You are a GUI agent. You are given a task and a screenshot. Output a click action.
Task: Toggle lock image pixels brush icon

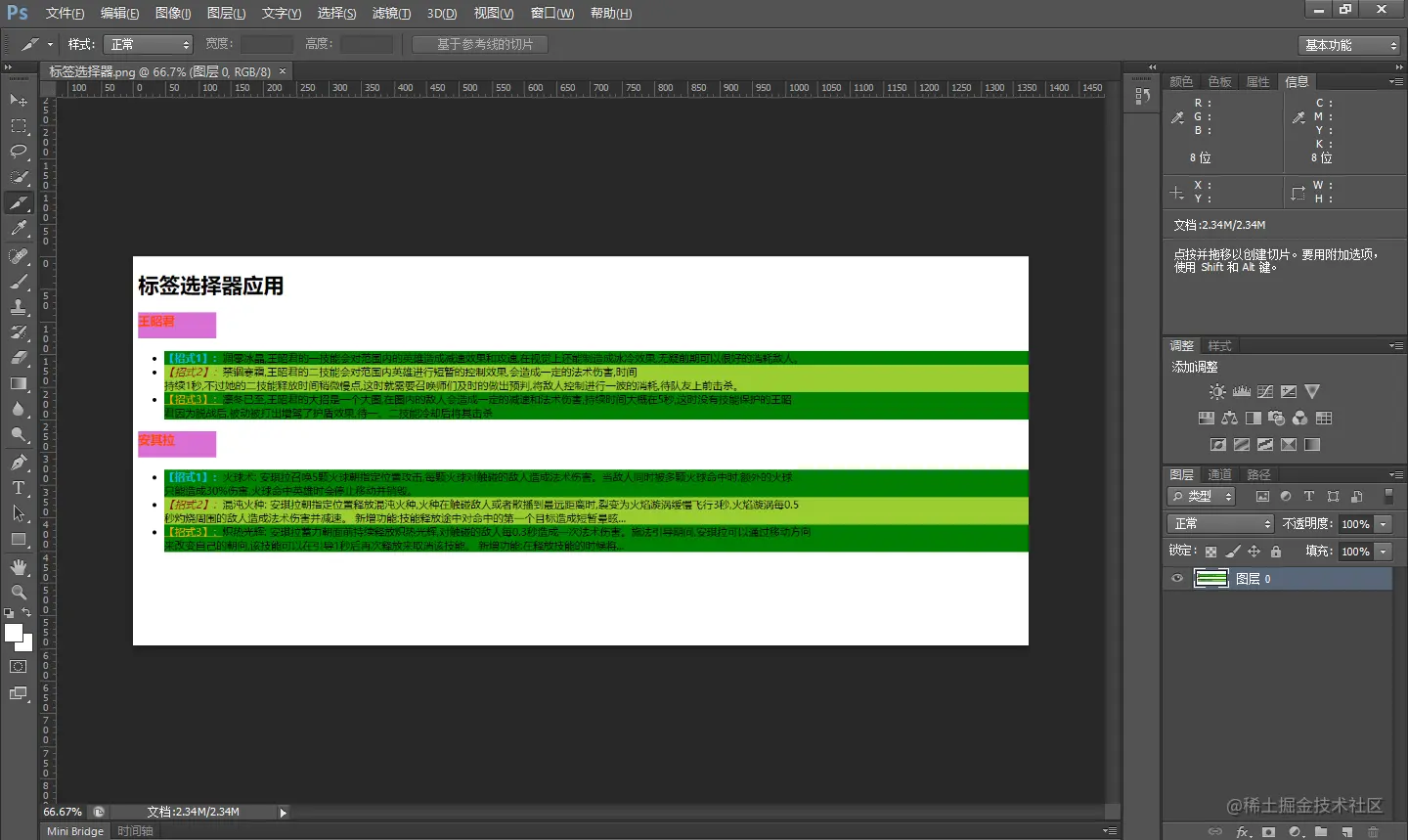click(x=1233, y=552)
